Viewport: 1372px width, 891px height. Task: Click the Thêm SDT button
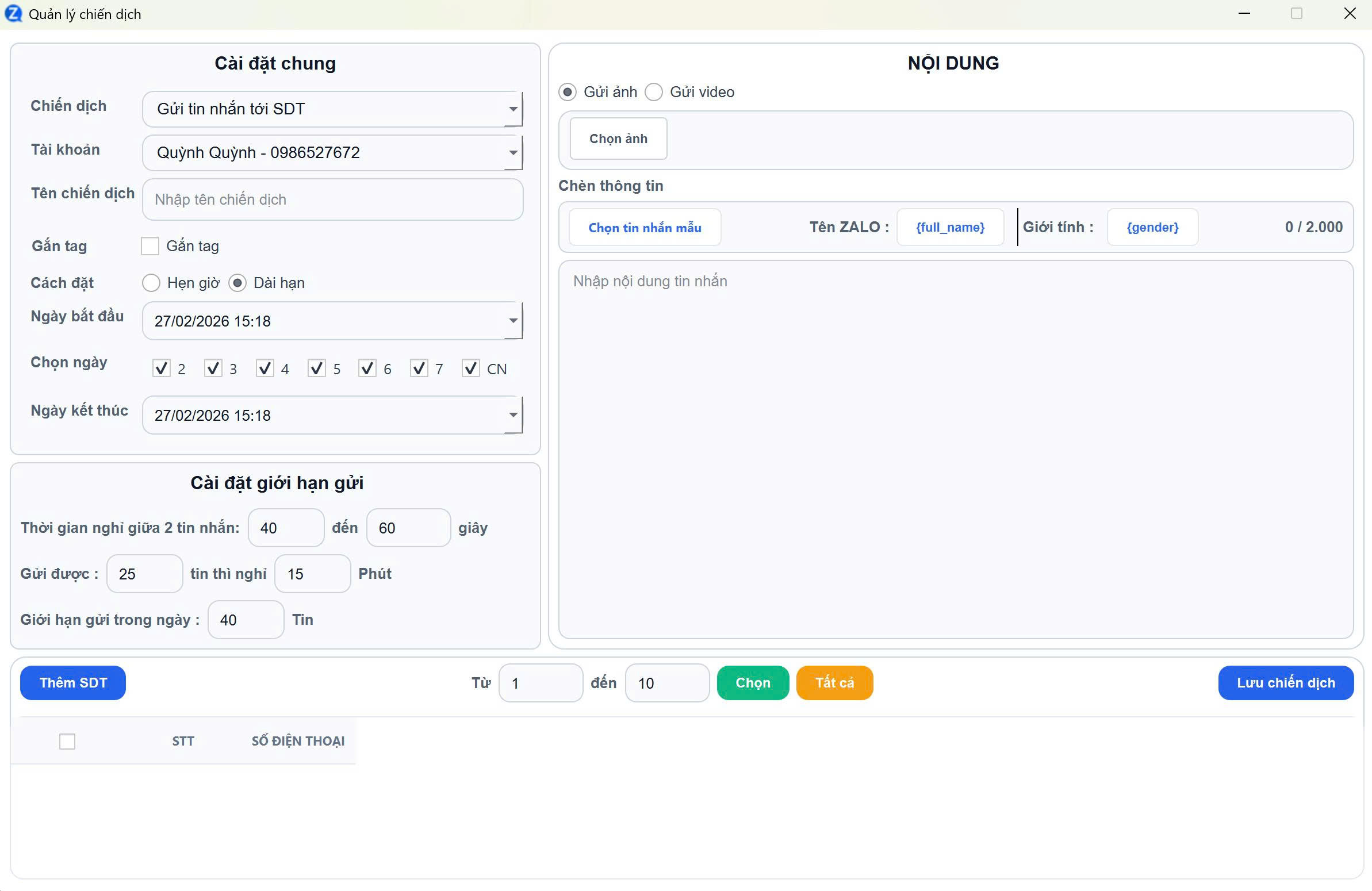pyautogui.click(x=73, y=683)
